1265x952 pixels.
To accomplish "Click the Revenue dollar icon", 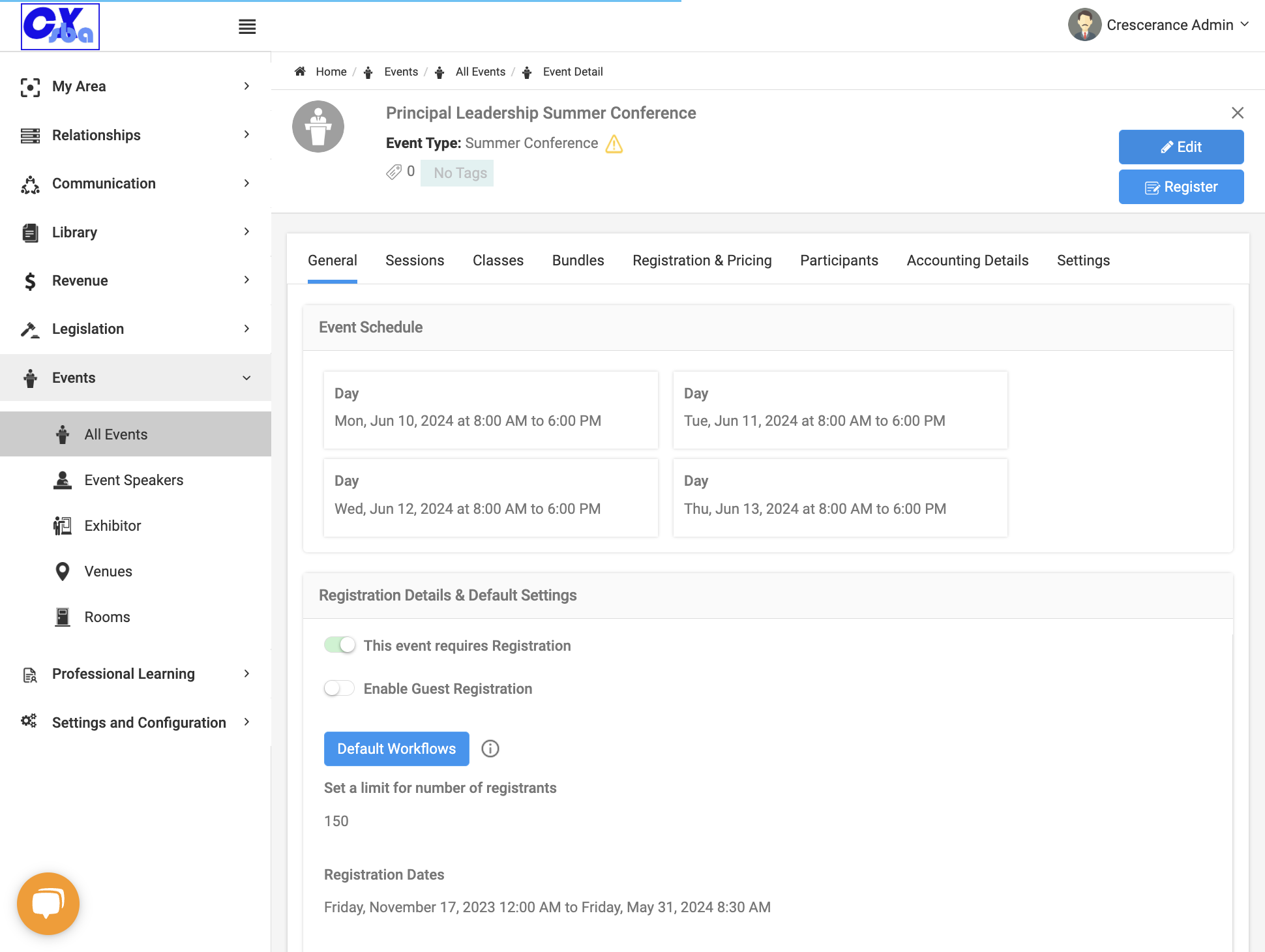I will (30, 281).
